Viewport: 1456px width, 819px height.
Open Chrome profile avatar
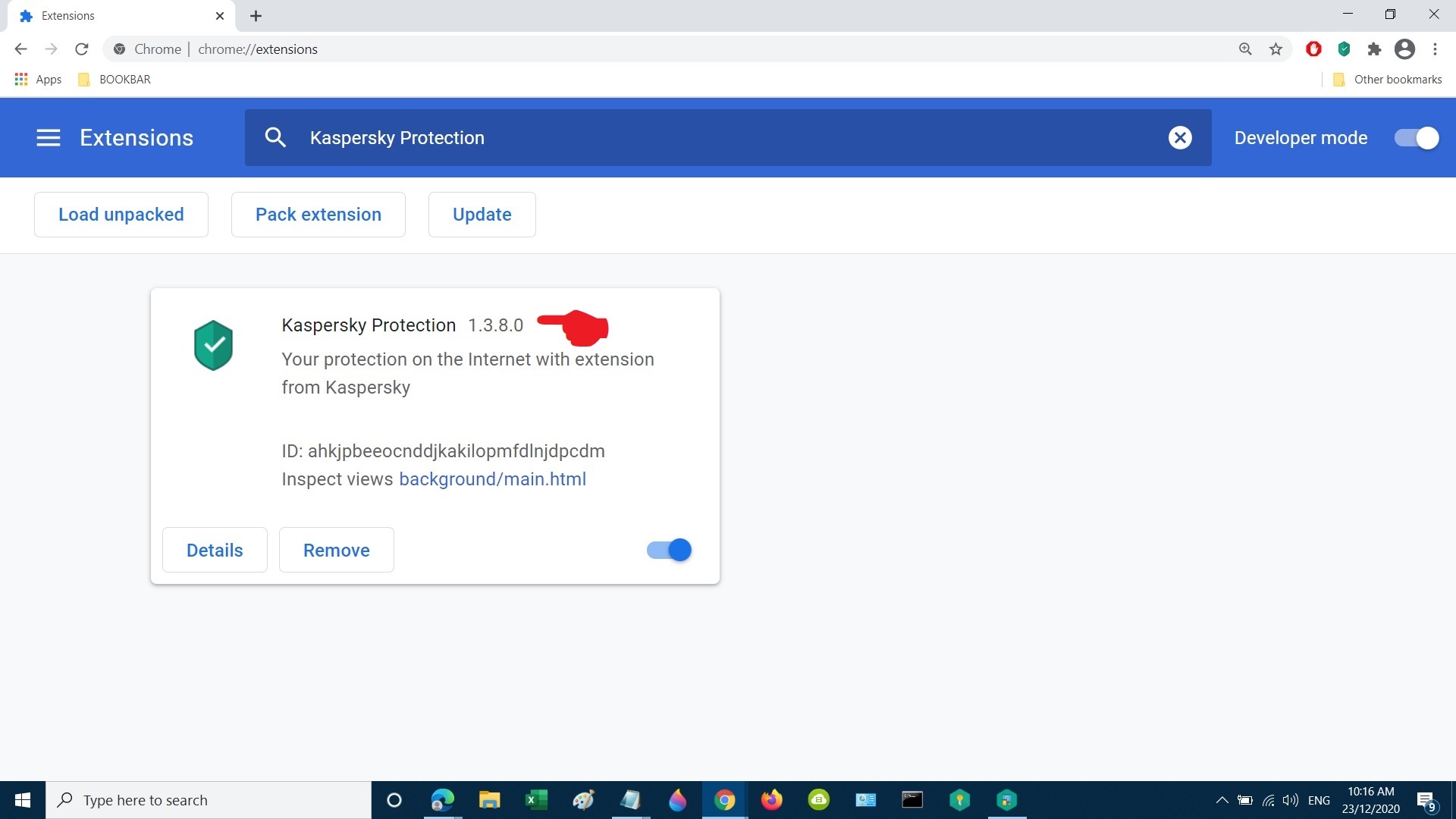click(x=1404, y=49)
